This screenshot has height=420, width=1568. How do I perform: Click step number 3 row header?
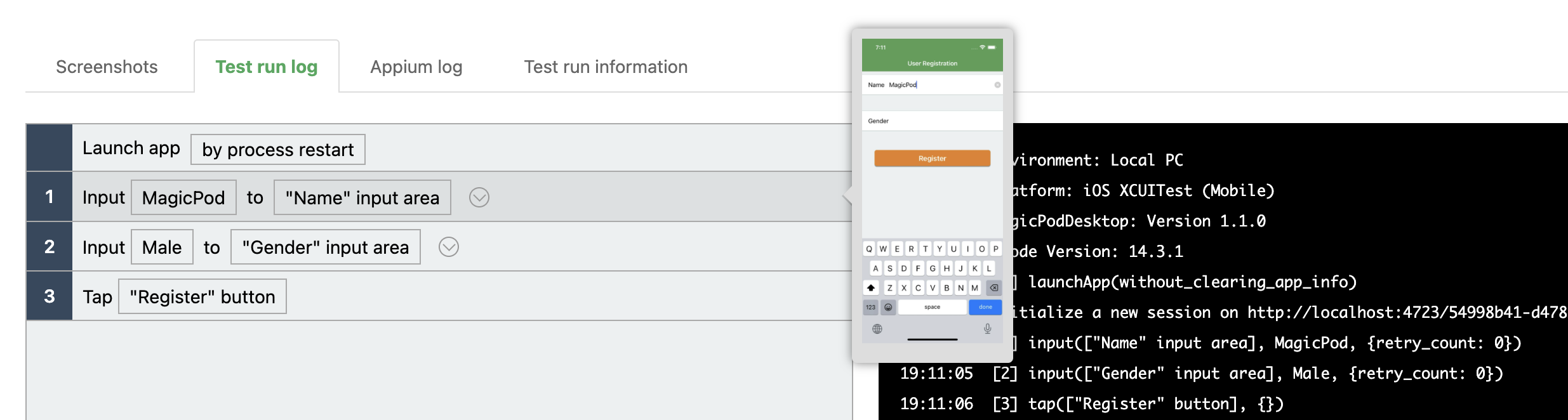(x=50, y=296)
